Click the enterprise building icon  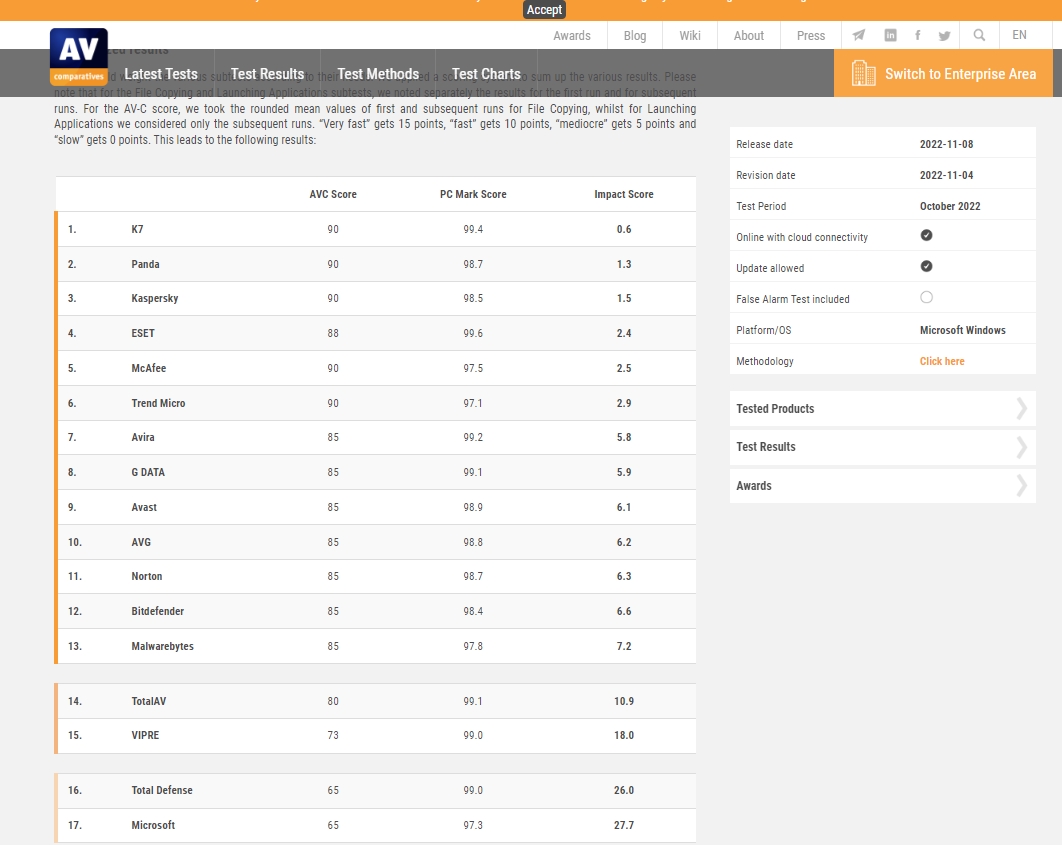863,73
